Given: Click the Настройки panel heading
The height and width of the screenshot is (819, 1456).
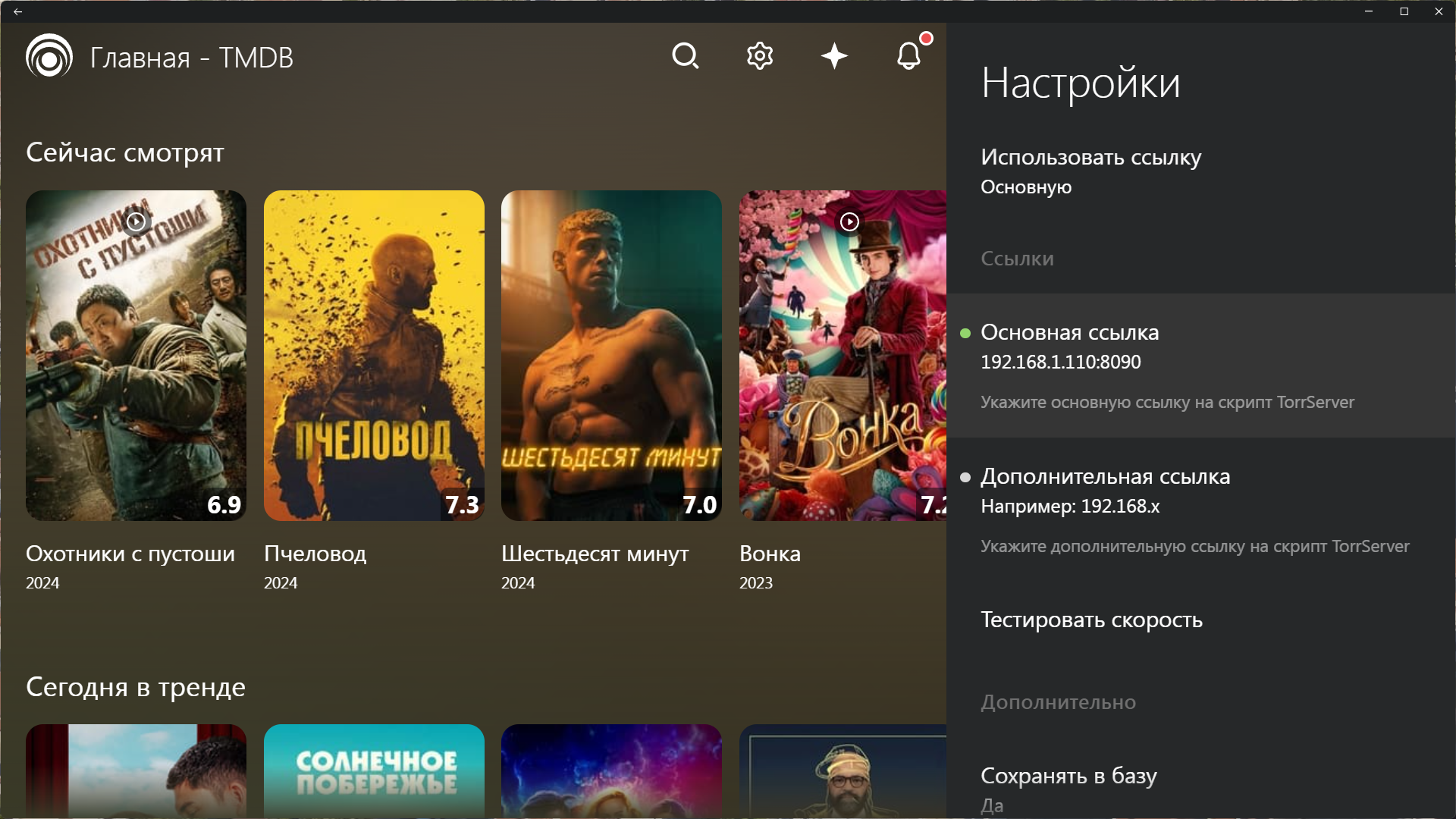Looking at the screenshot, I should (1081, 83).
